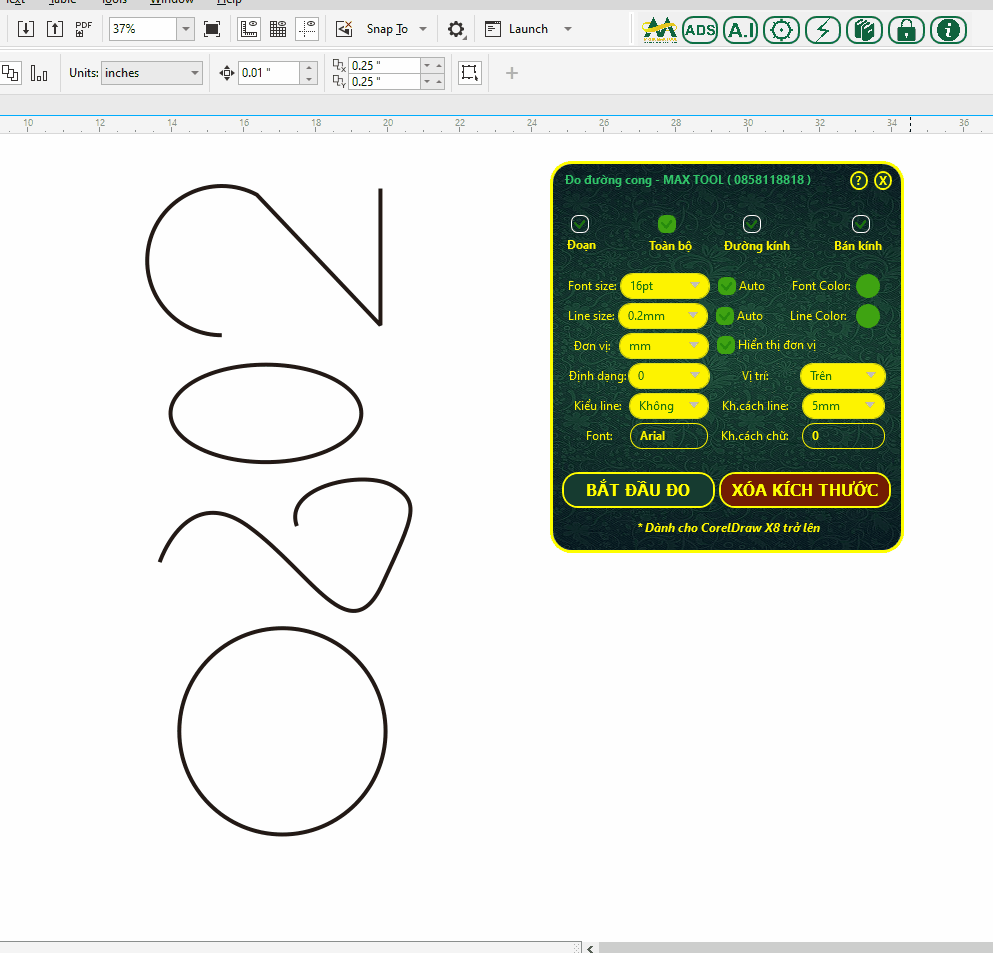Click the Import icon in toolbar
The height and width of the screenshot is (953, 993).
26,29
